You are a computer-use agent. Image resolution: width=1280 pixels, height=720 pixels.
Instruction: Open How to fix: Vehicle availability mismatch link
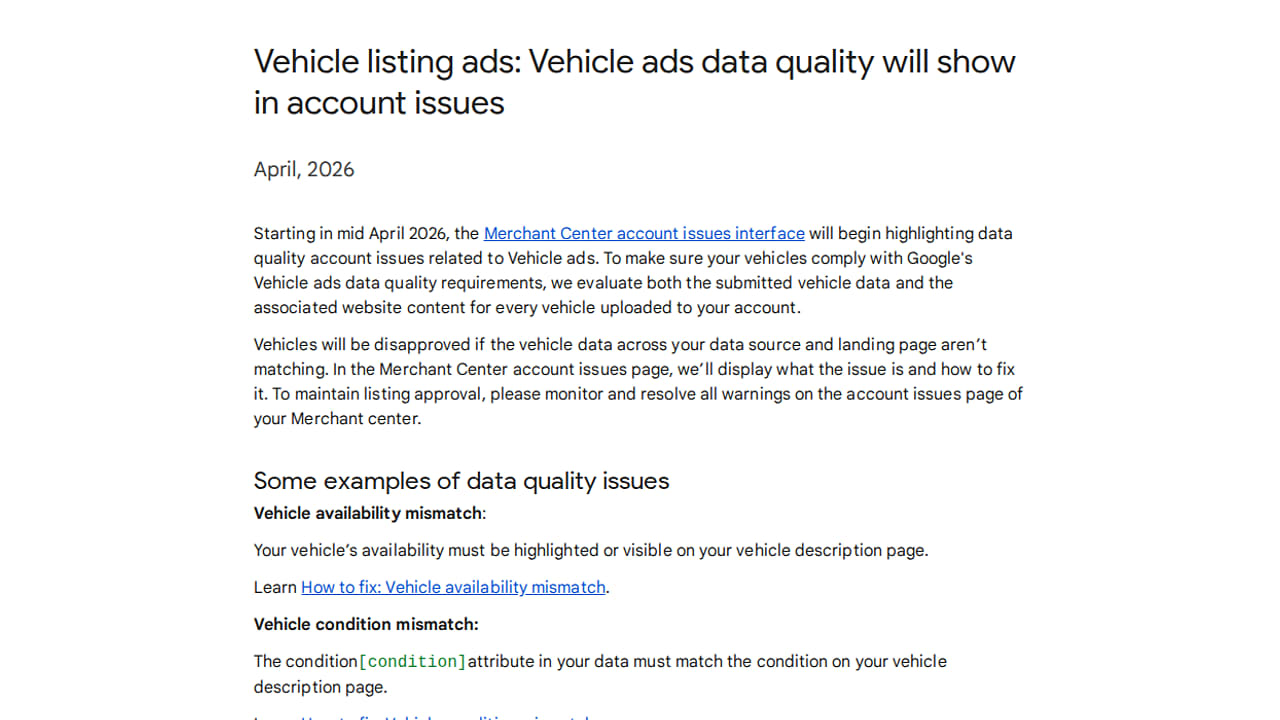pyautogui.click(x=453, y=587)
